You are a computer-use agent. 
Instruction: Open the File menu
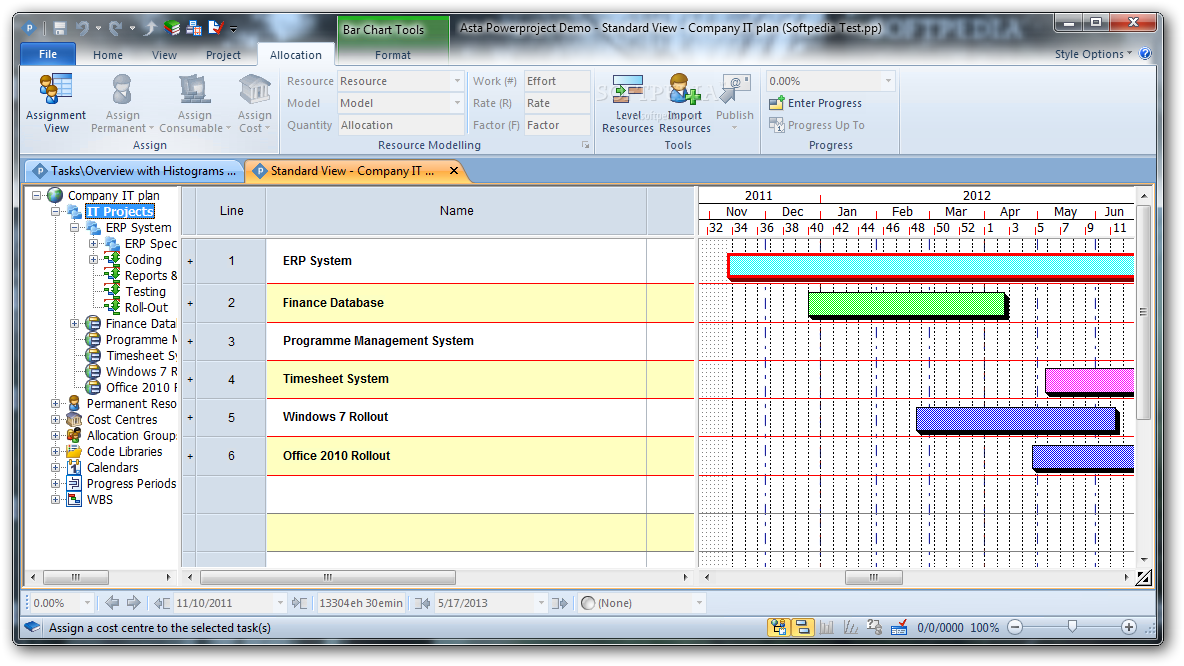click(48, 54)
